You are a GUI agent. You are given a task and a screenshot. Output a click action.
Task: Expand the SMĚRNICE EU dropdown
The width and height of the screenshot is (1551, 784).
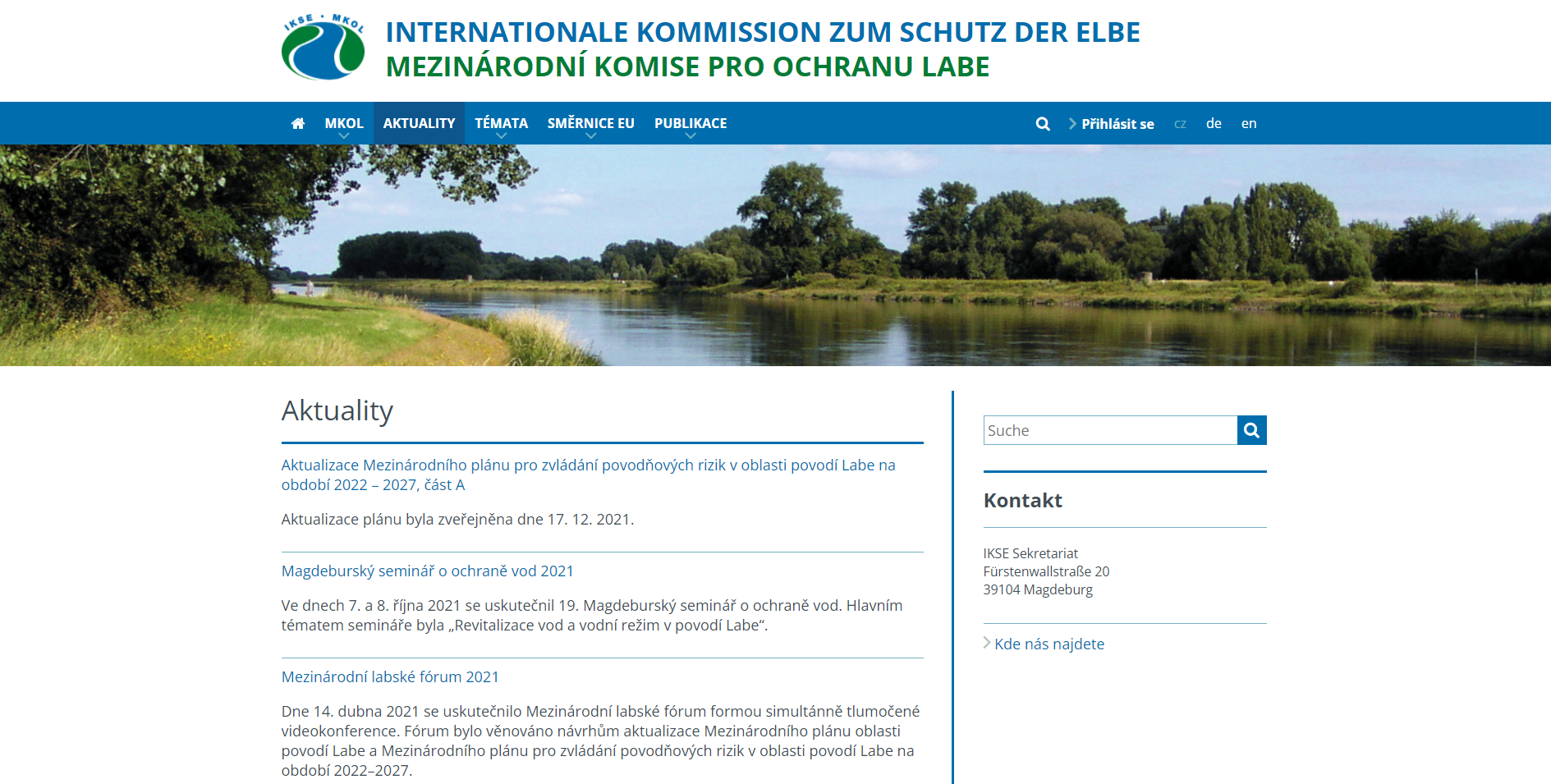[591, 136]
